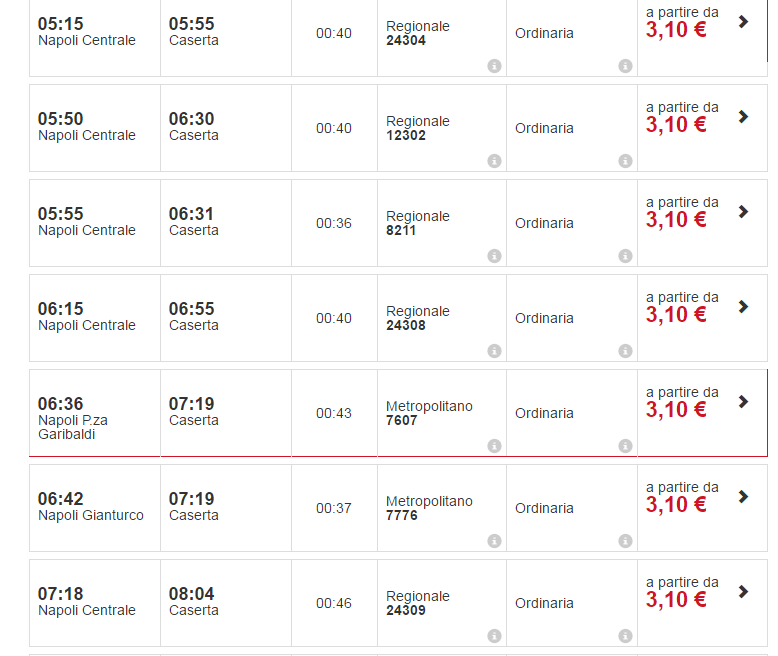Click info icon beside Regionale 24308

[x=494, y=351]
